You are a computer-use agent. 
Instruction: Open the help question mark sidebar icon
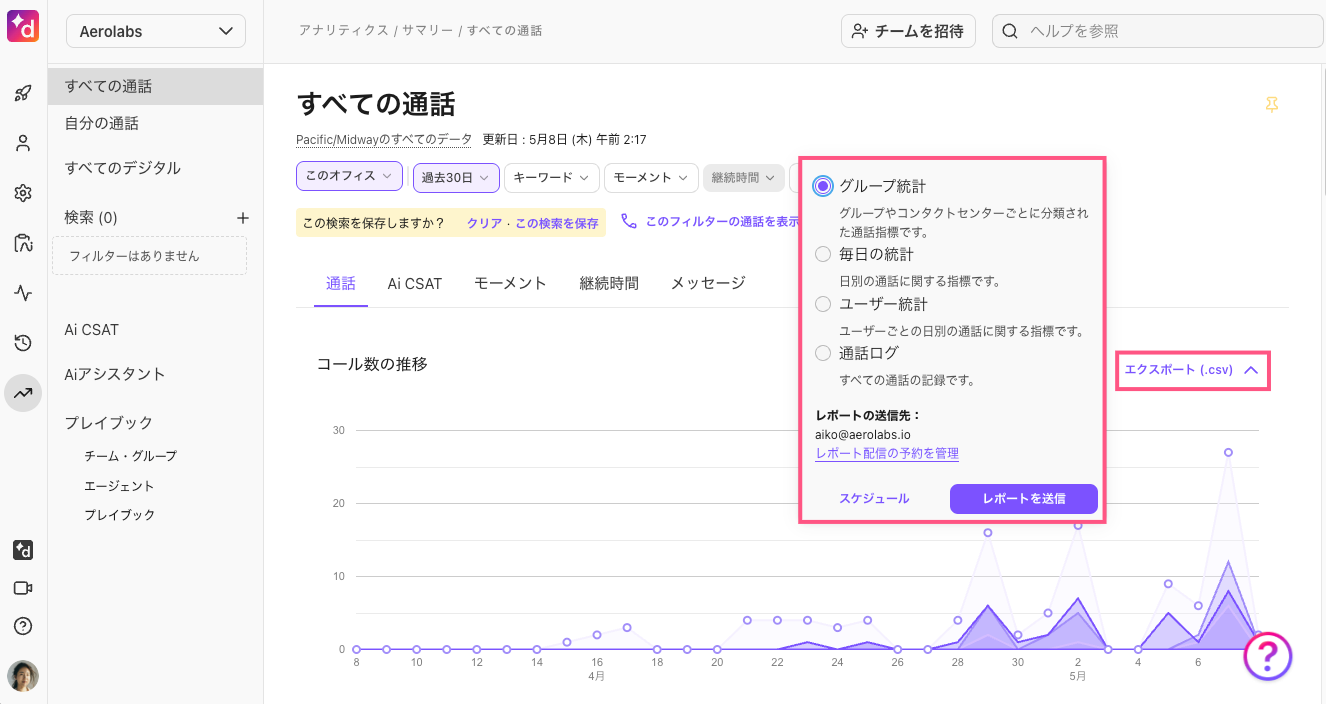pyautogui.click(x=23, y=626)
